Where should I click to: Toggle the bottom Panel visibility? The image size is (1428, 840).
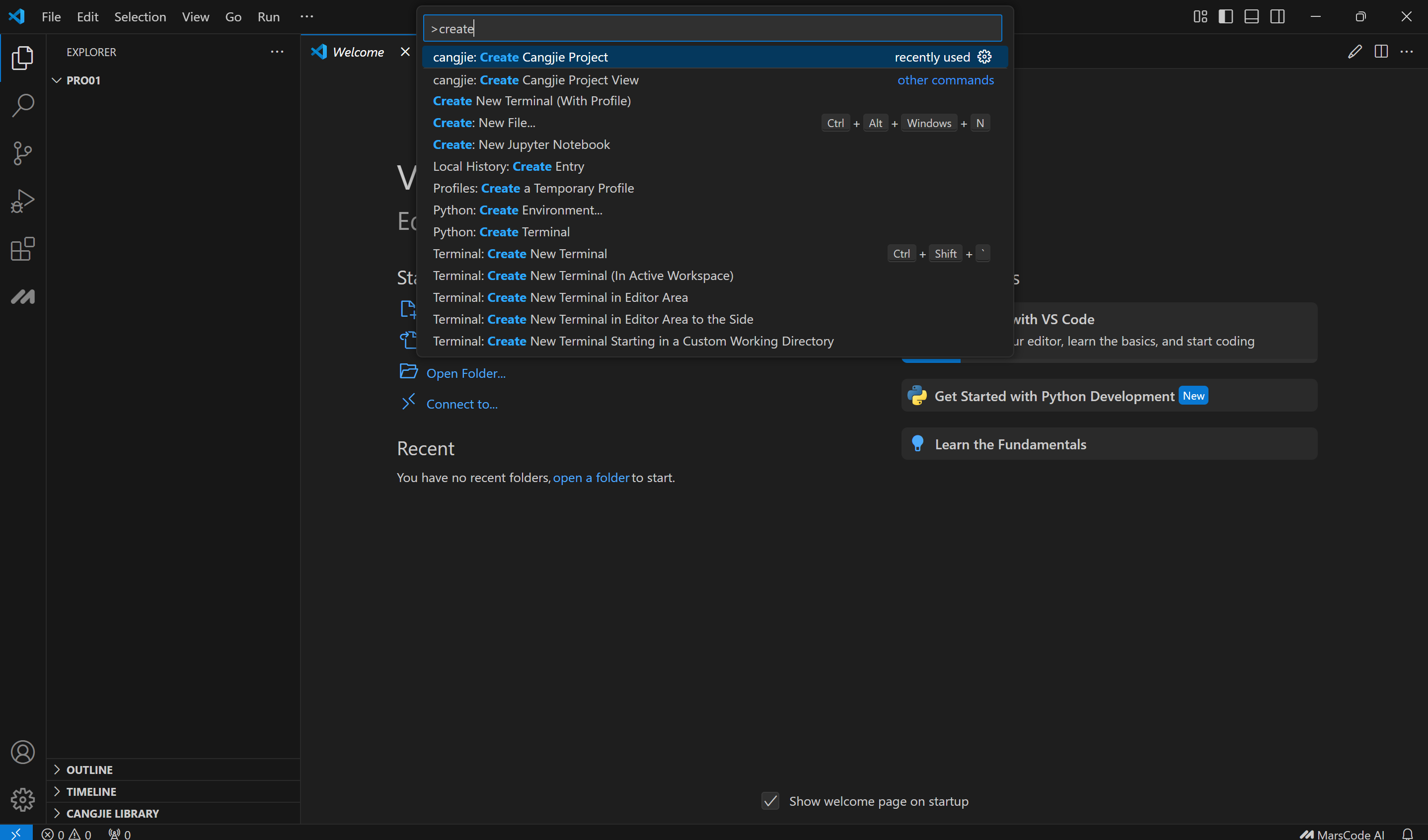point(1252,16)
